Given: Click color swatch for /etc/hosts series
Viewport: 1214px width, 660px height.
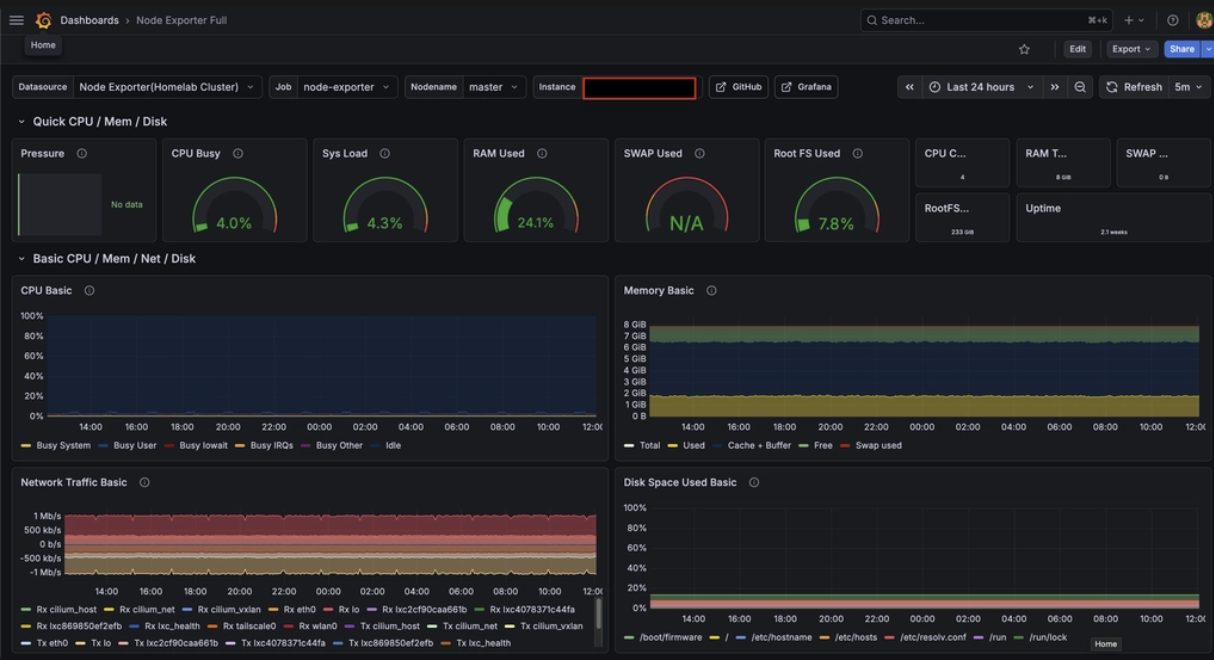Looking at the screenshot, I should [825, 638].
